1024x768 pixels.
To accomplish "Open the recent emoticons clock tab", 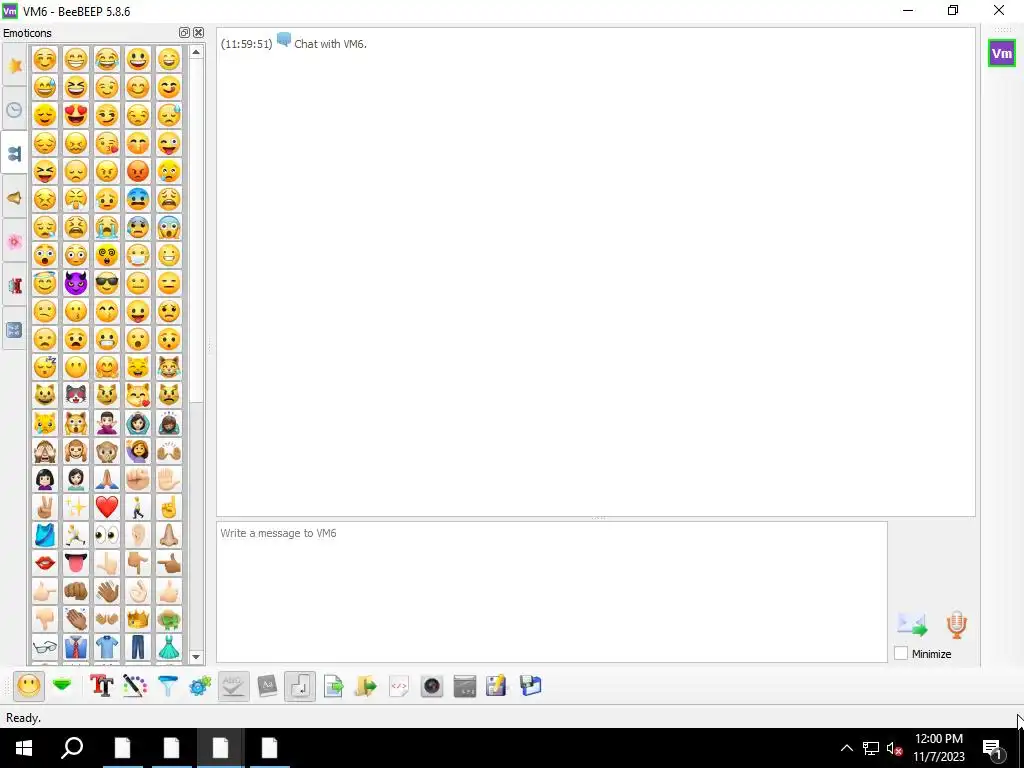I will coord(14,109).
